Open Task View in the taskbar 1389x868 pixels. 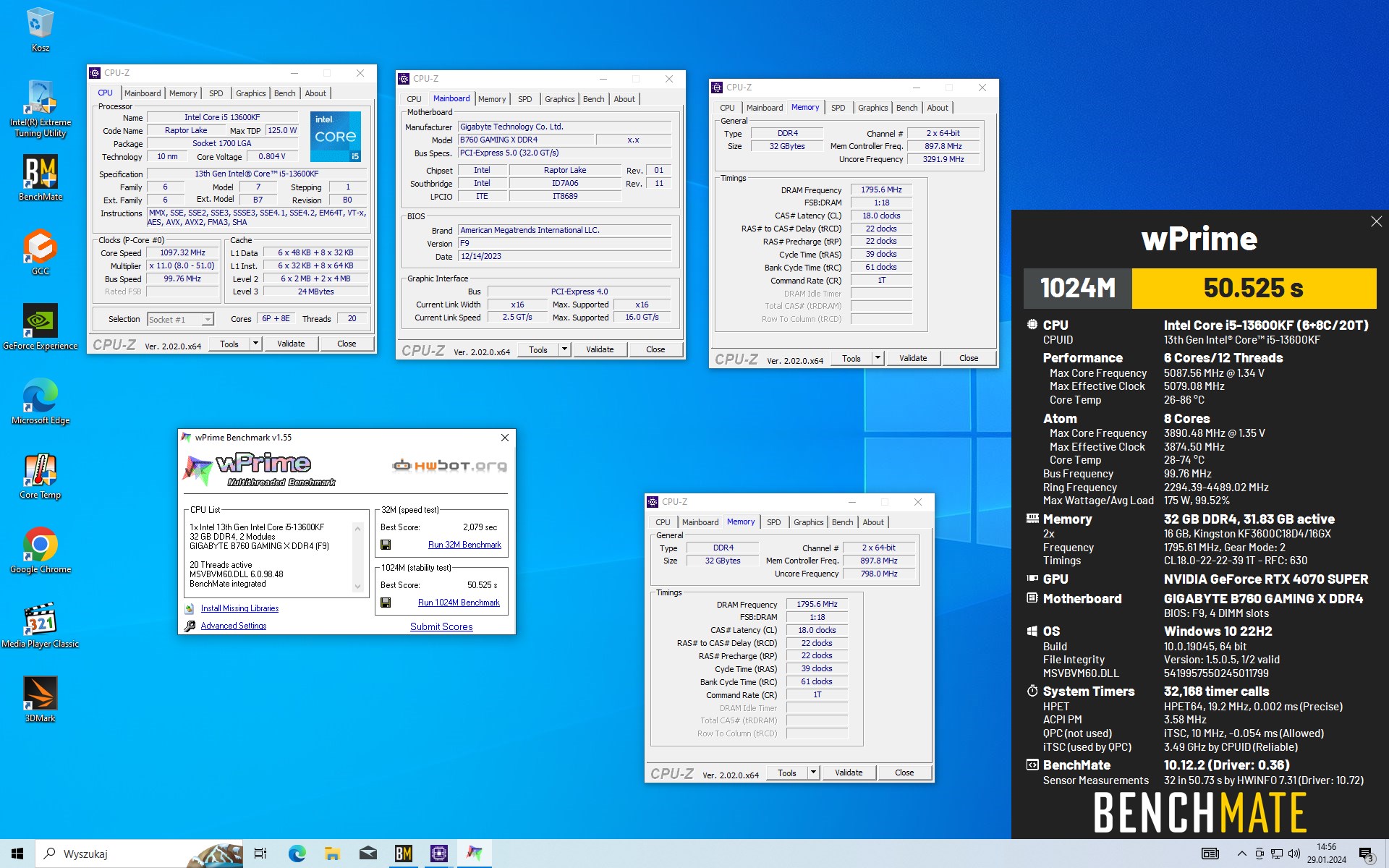(x=260, y=854)
